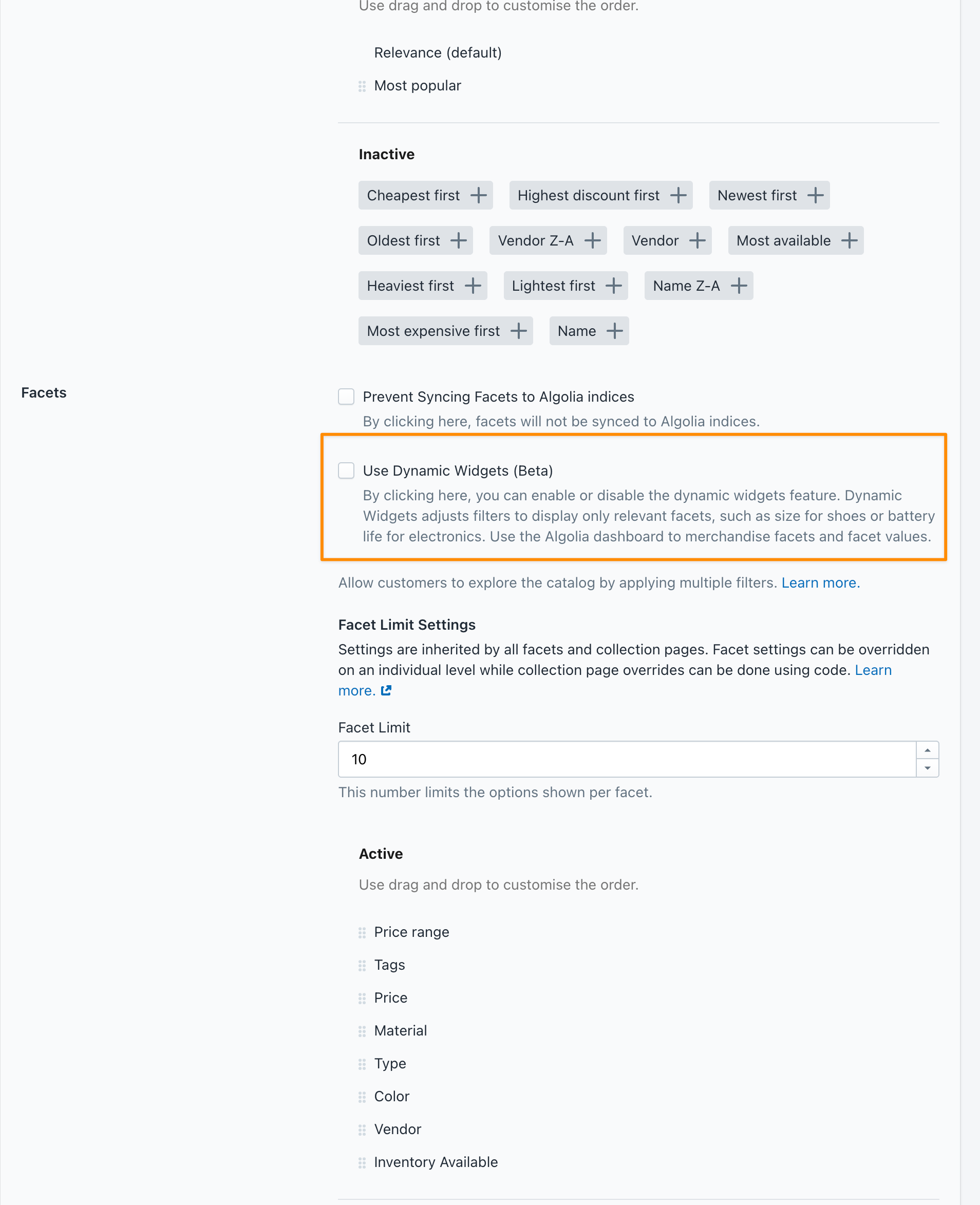Grab drag handle next to Price range
The image size is (980, 1205).
pyautogui.click(x=362, y=932)
